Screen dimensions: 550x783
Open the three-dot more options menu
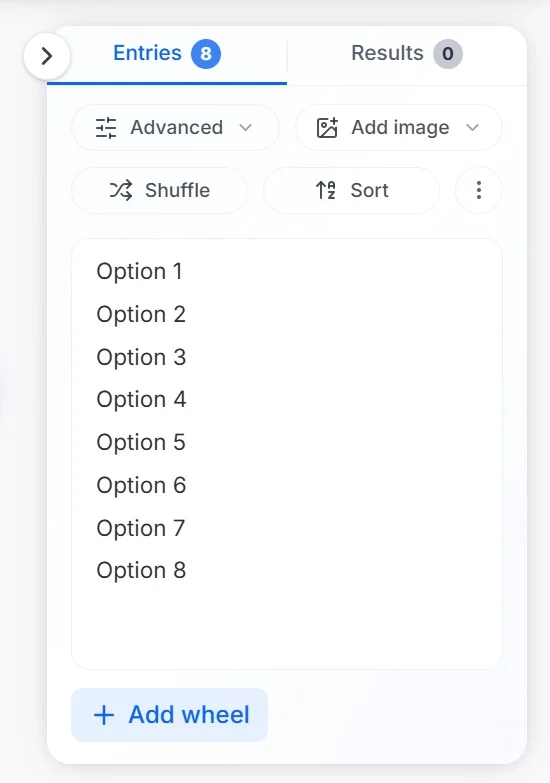(479, 190)
